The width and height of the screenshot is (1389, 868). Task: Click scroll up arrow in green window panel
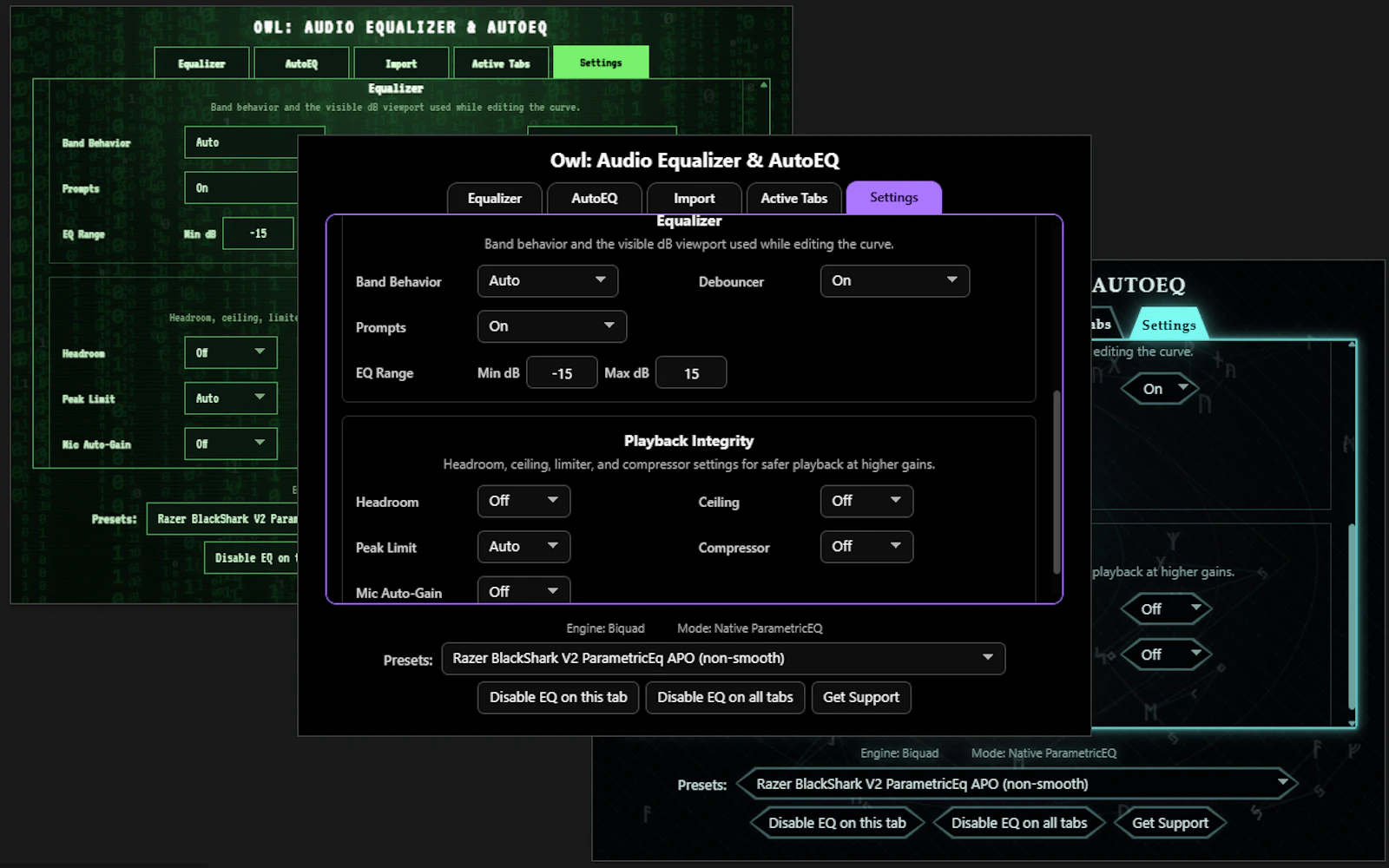[x=764, y=85]
